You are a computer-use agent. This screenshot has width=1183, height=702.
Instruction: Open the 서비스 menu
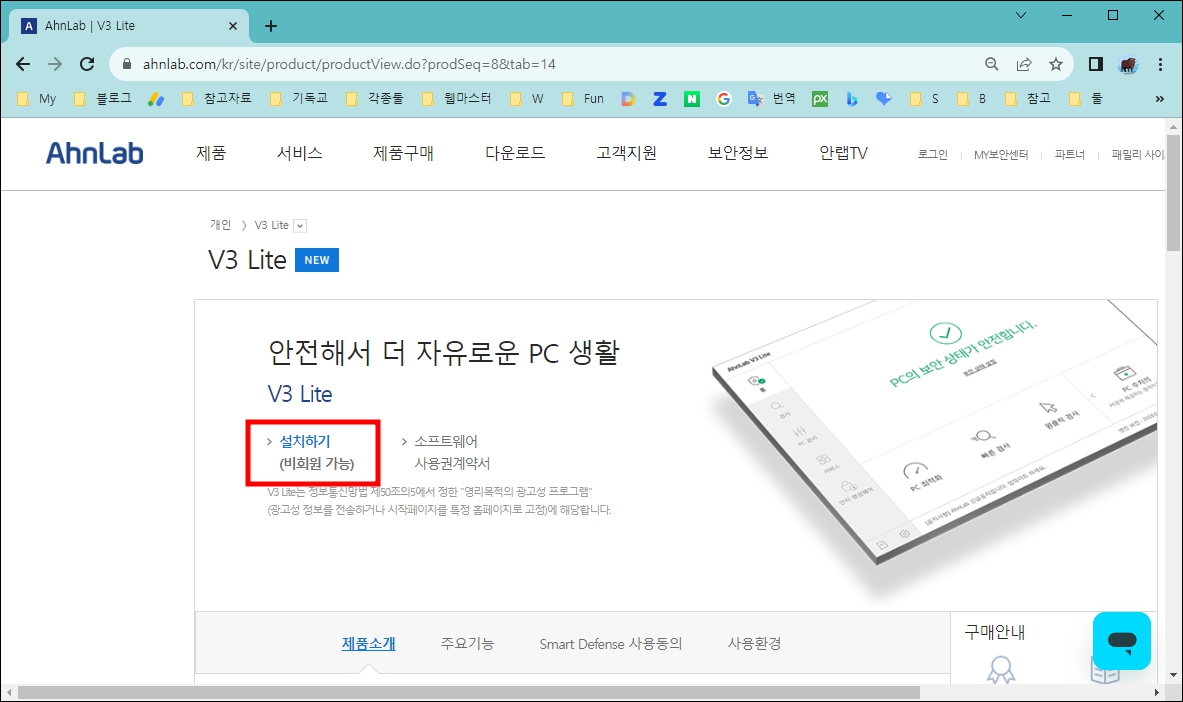click(300, 153)
